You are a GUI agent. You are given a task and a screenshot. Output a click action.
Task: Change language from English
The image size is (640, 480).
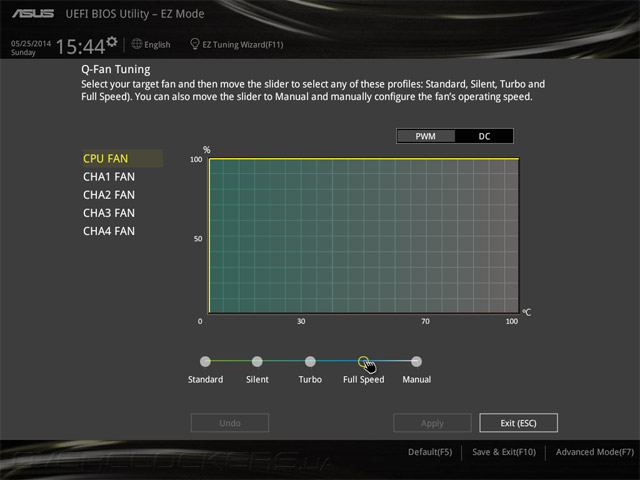pyautogui.click(x=157, y=44)
